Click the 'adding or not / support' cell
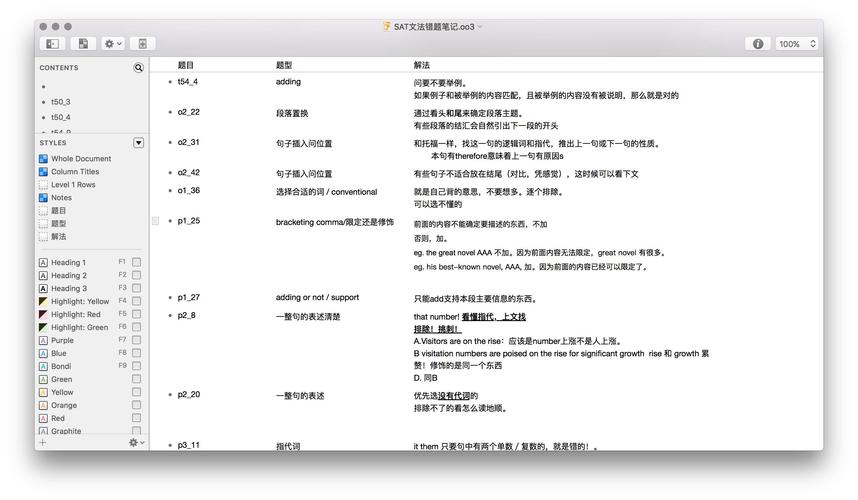 click(x=317, y=298)
